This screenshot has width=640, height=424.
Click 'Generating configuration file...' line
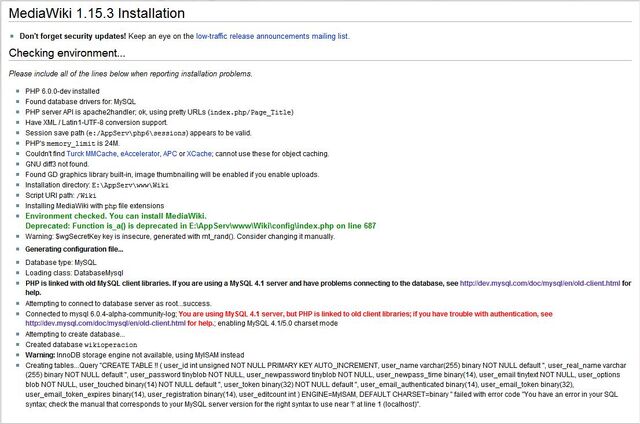pyautogui.click(x=74, y=249)
